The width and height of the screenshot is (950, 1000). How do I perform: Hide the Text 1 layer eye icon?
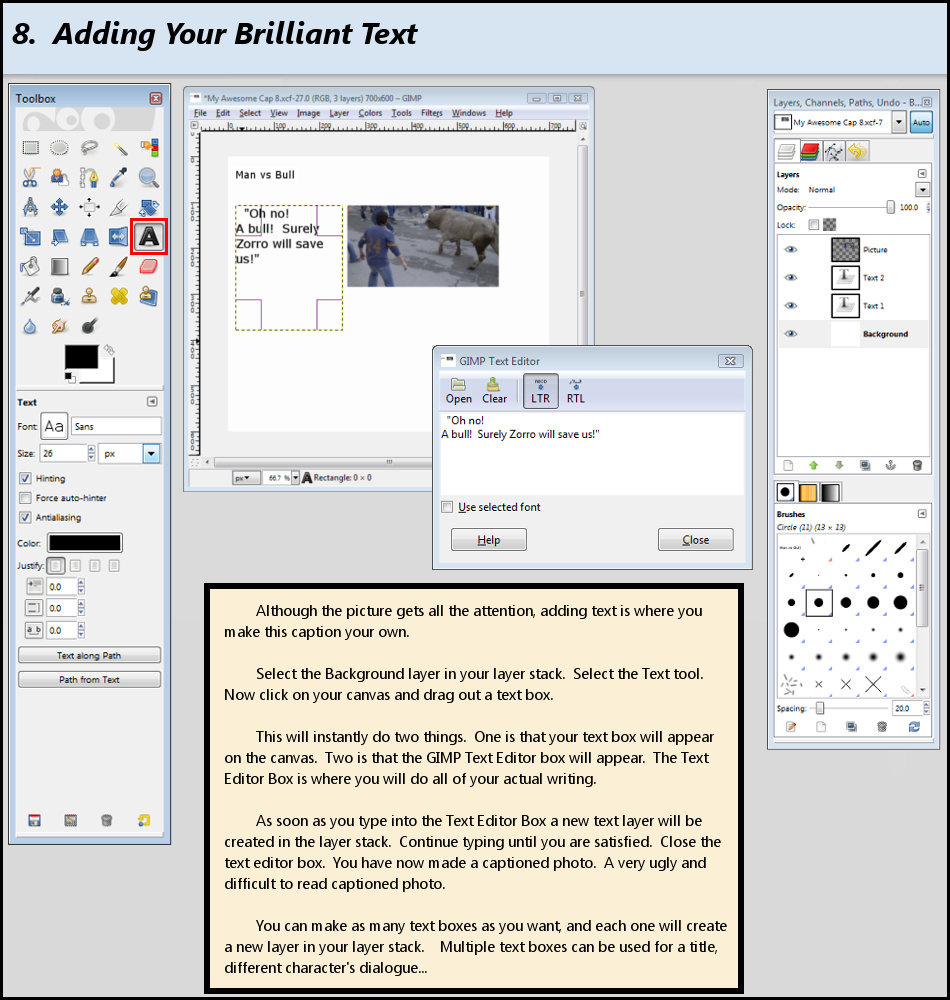(x=791, y=305)
